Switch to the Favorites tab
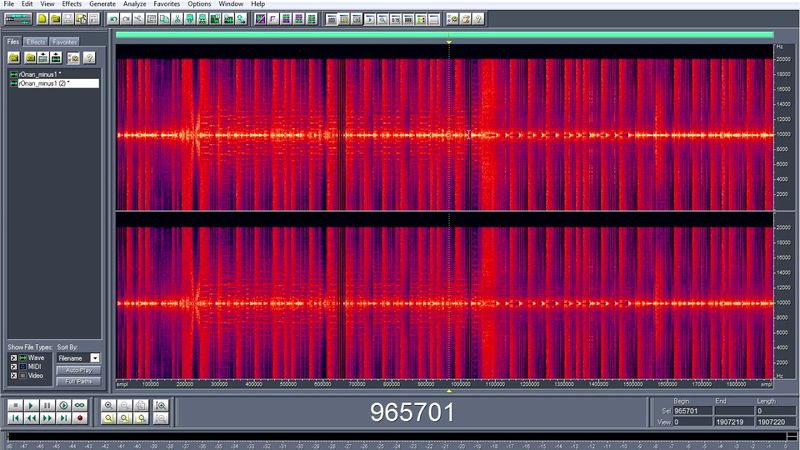The height and width of the screenshot is (450, 800). tap(65, 42)
